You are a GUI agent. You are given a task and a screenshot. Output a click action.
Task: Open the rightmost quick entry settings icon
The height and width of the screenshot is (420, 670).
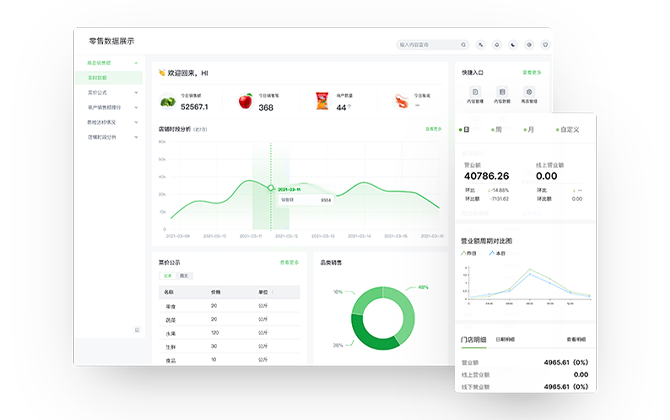529,92
